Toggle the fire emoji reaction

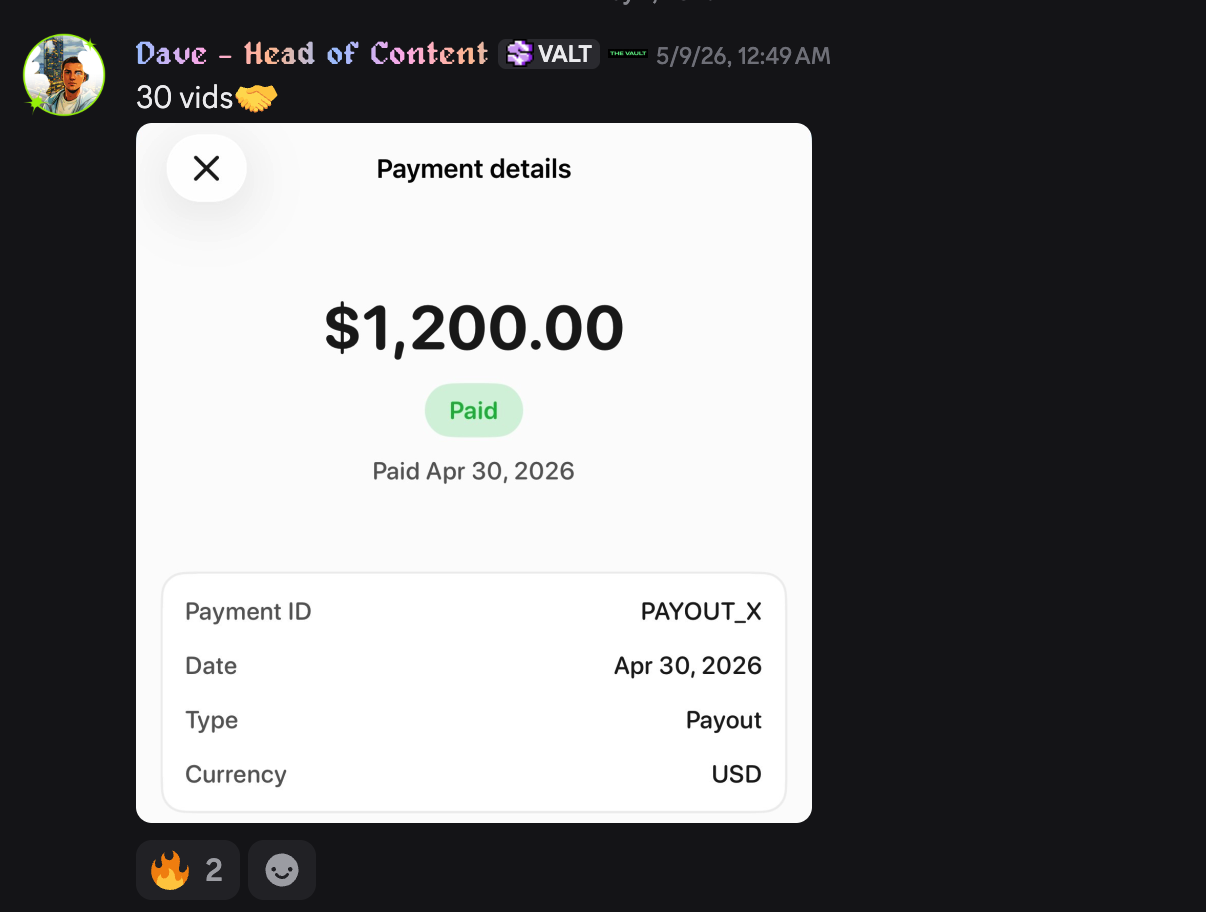pyautogui.click(x=188, y=870)
